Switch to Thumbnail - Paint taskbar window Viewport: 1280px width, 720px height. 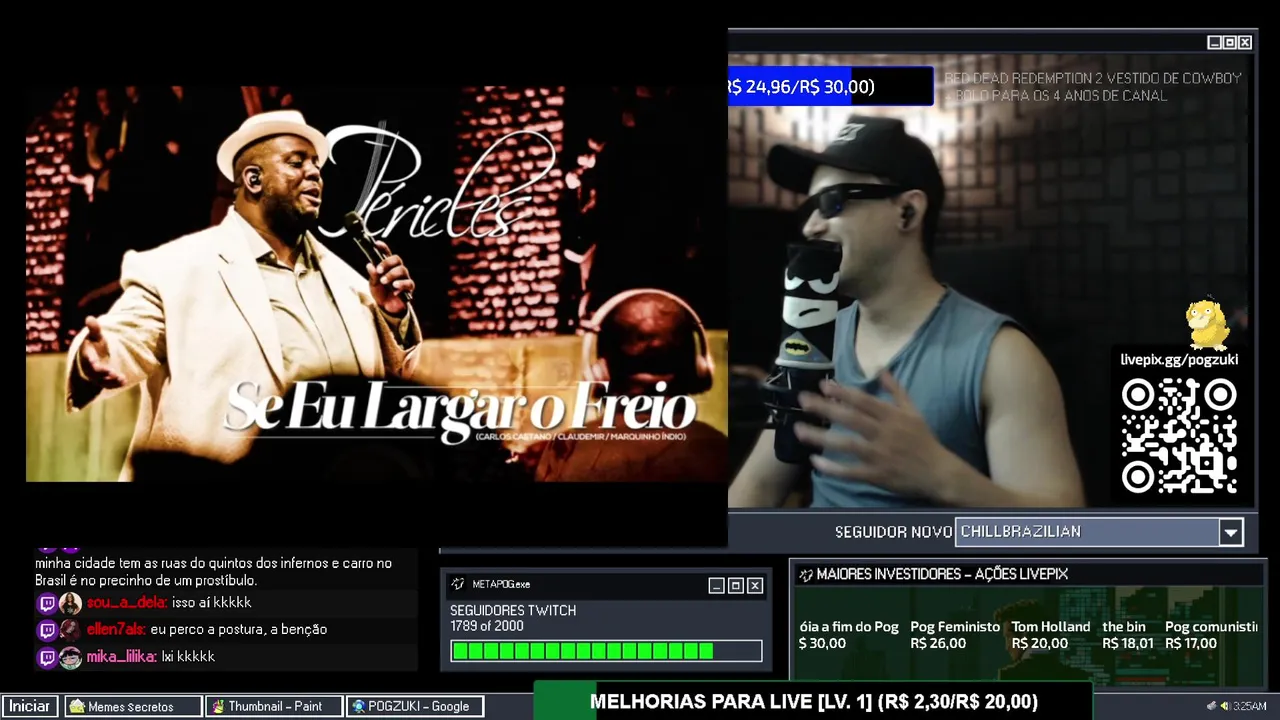pyautogui.click(x=274, y=706)
